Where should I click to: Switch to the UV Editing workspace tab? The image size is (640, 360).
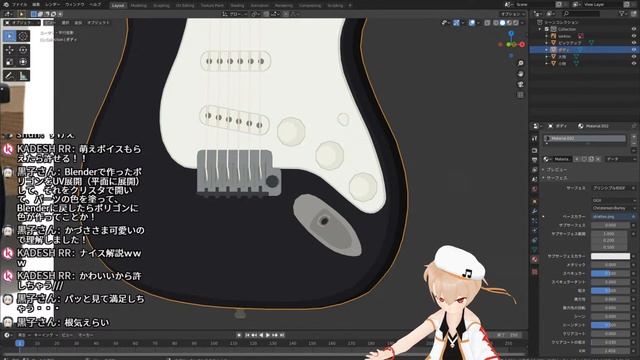click(x=185, y=6)
